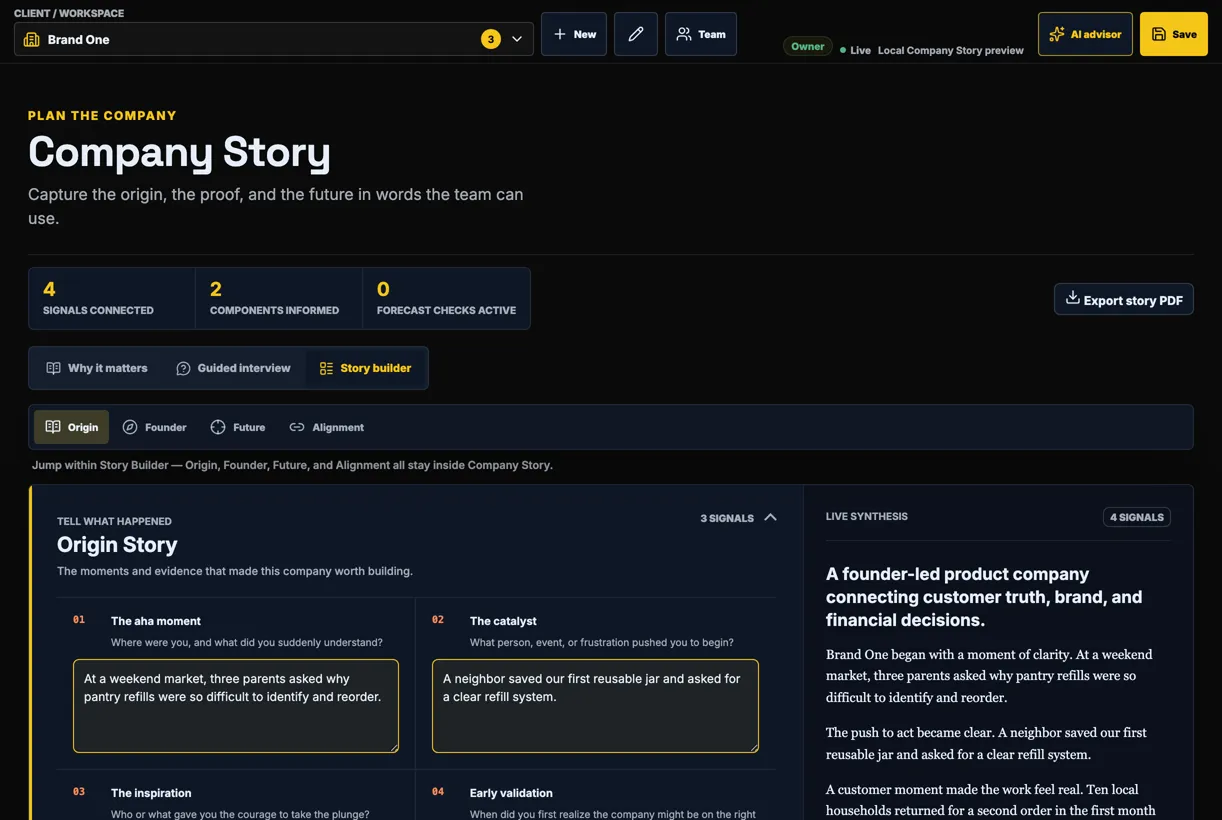Click Export story PDF button
The width and height of the screenshot is (1222, 820).
click(x=1124, y=299)
